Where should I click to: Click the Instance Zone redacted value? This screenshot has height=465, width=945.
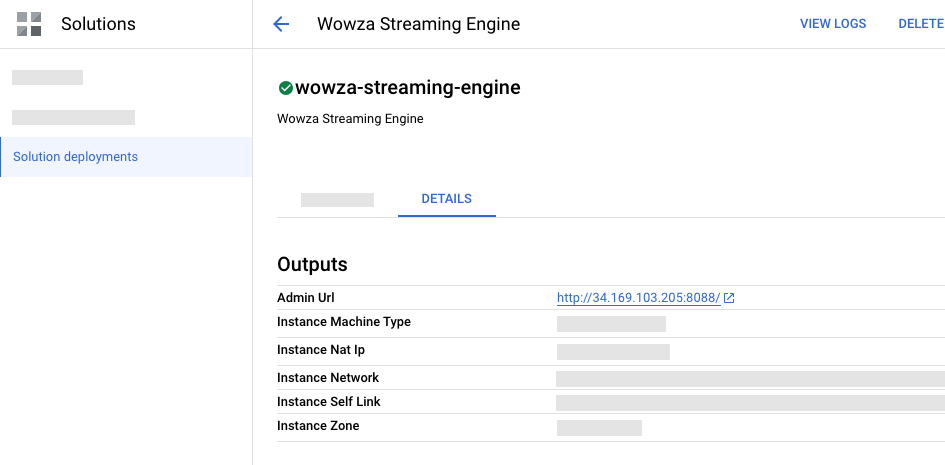599,428
